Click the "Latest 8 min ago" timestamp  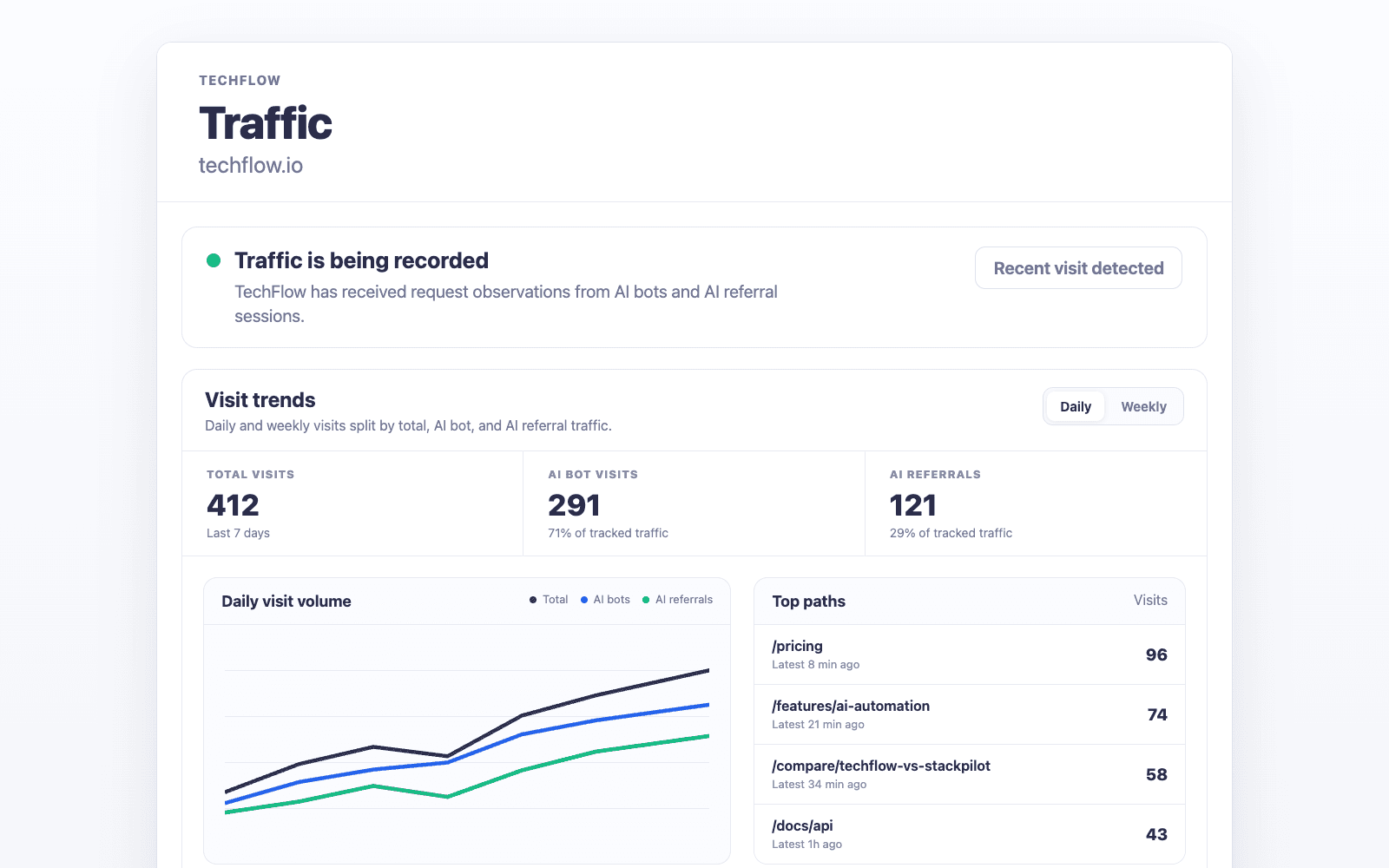[x=816, y=665]
